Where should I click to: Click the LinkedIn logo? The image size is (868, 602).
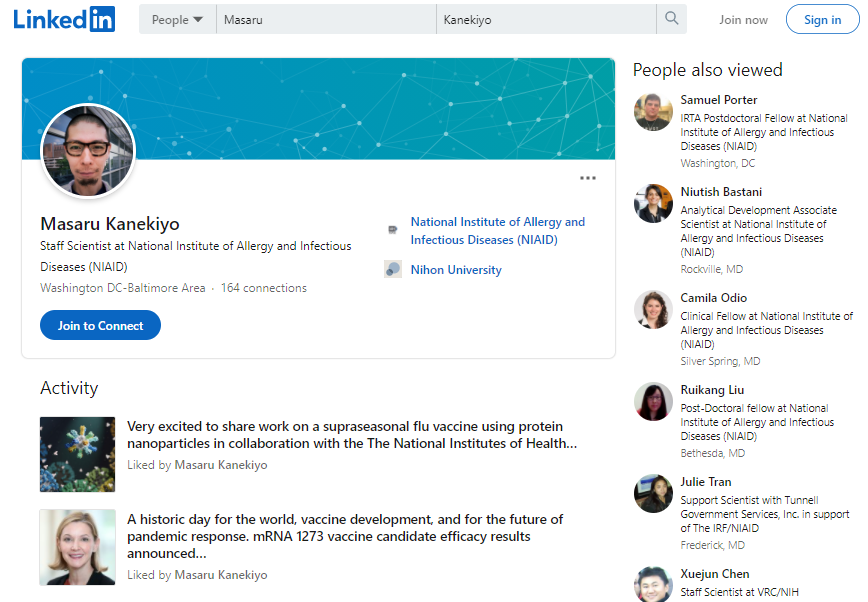[64, 19]
